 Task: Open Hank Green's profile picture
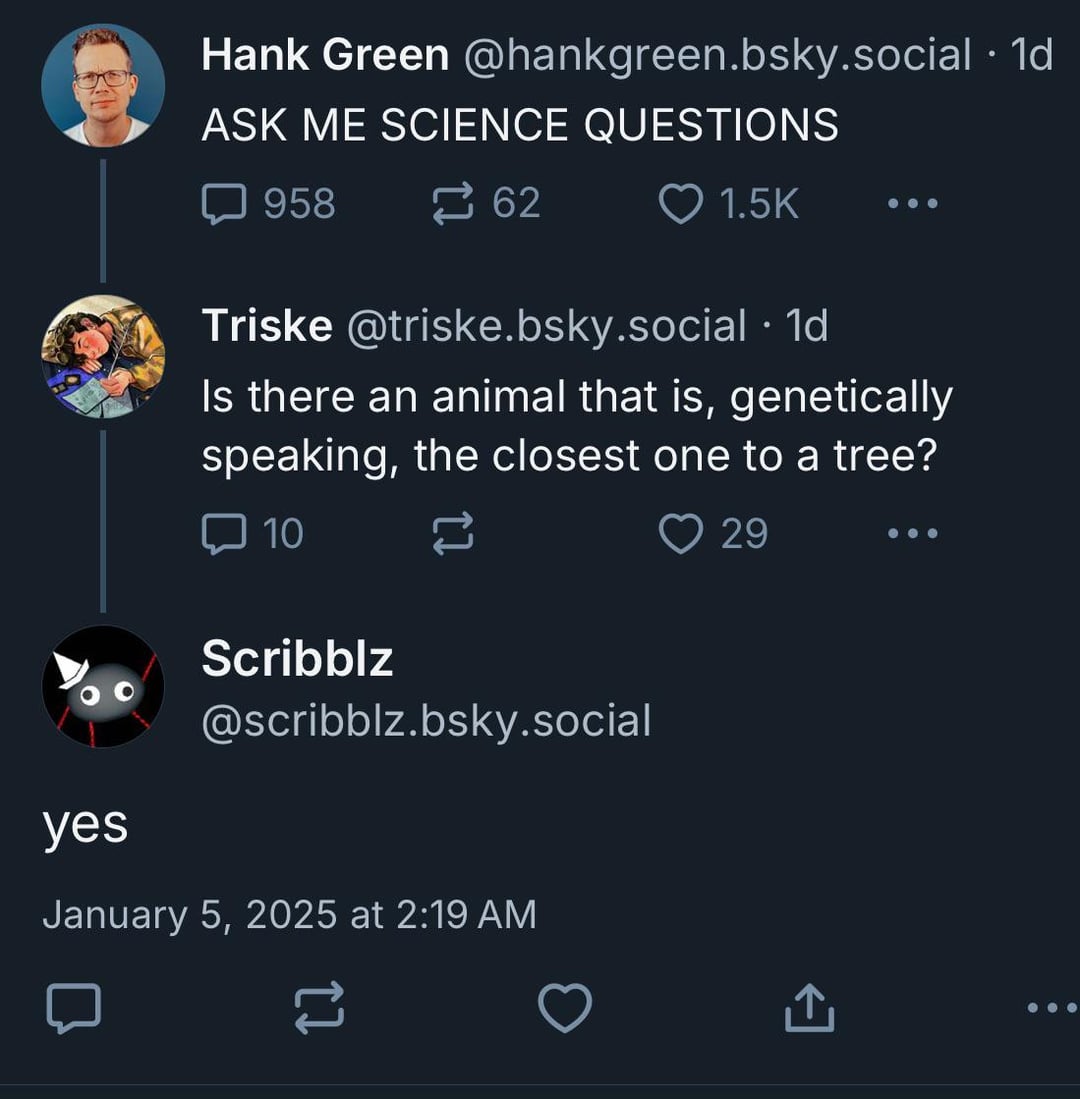(x=103, y=85)
